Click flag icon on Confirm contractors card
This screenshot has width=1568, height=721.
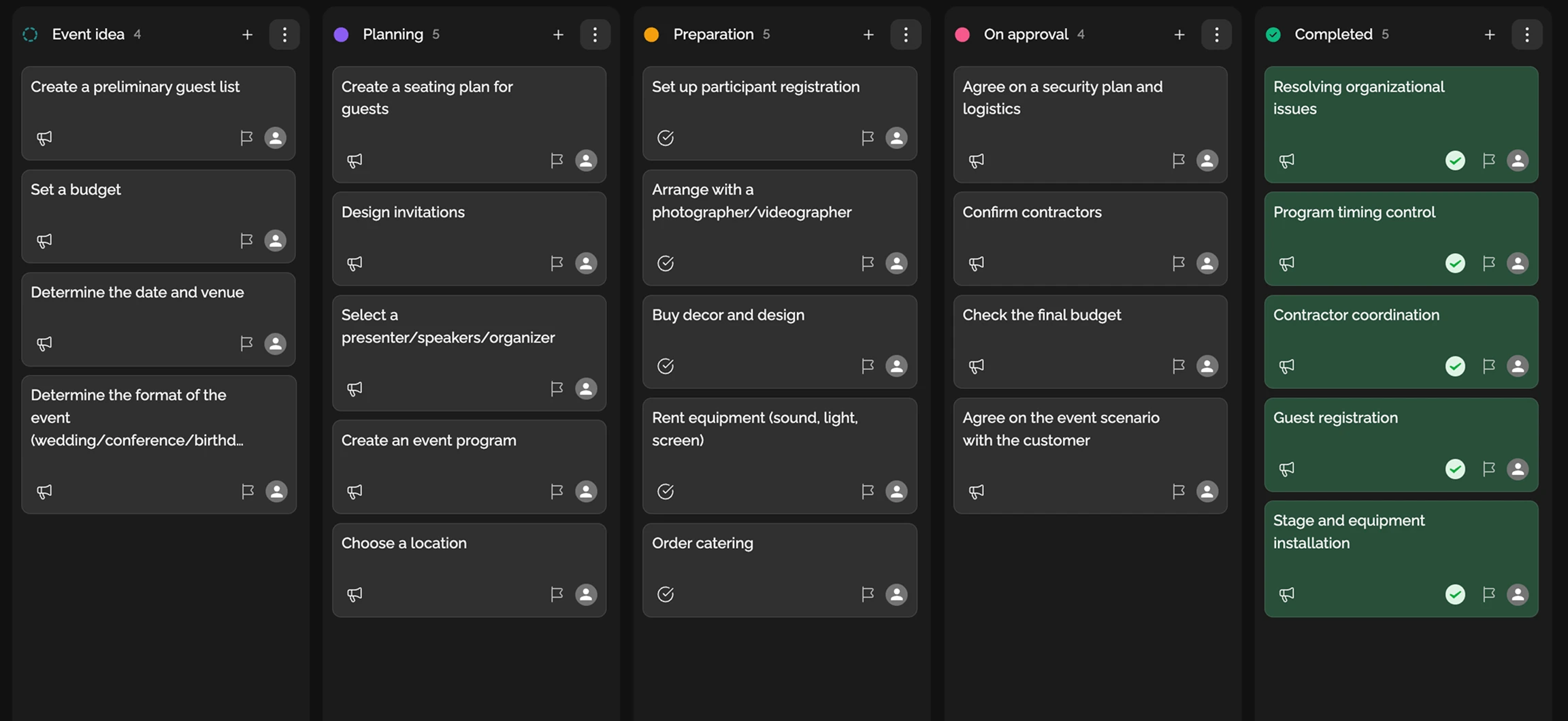point(1178,263)
